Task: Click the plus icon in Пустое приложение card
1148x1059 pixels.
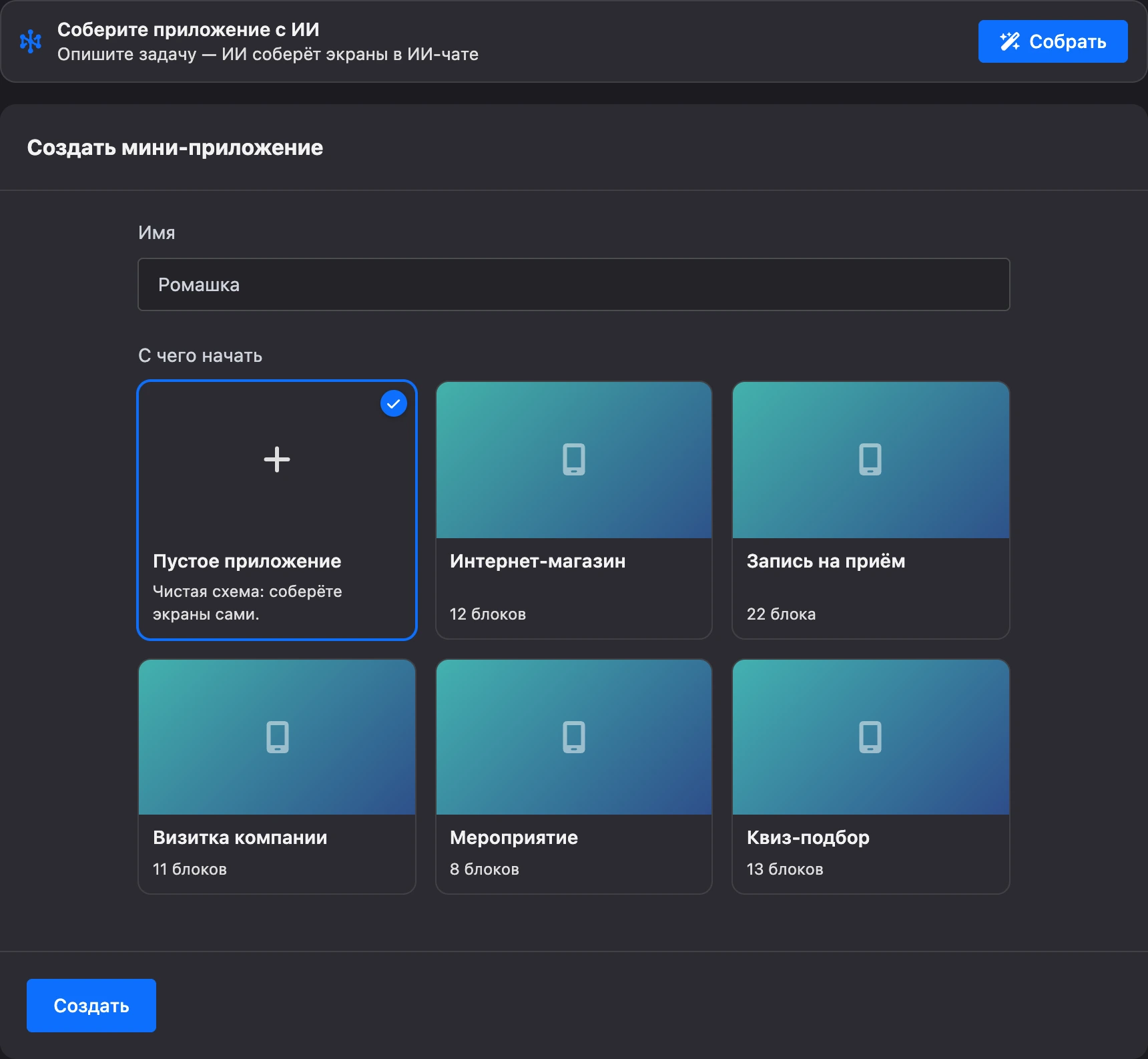Action: coord(277,459)
